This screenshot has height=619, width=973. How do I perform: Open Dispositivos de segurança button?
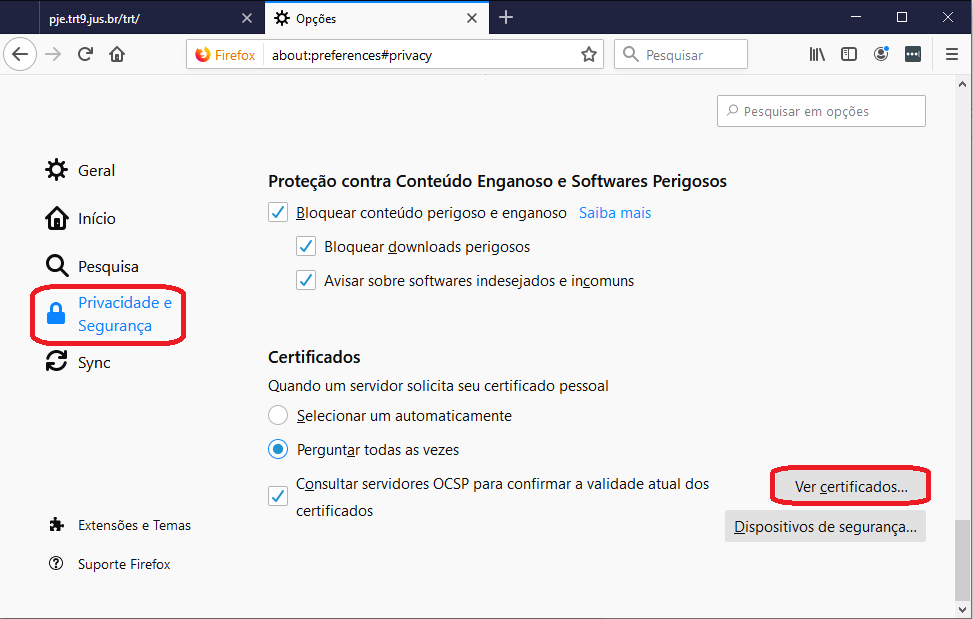coord(825,527)
